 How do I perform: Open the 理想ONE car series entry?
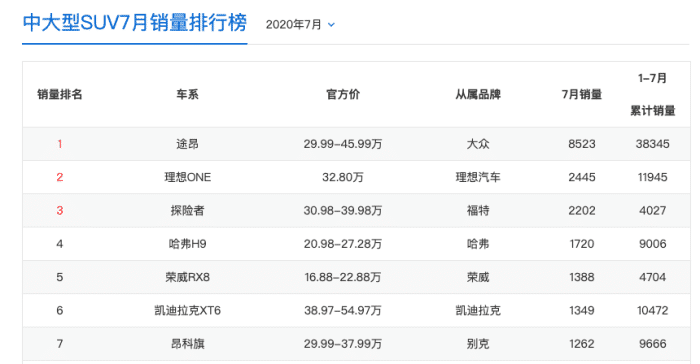(x=188, y=177)
